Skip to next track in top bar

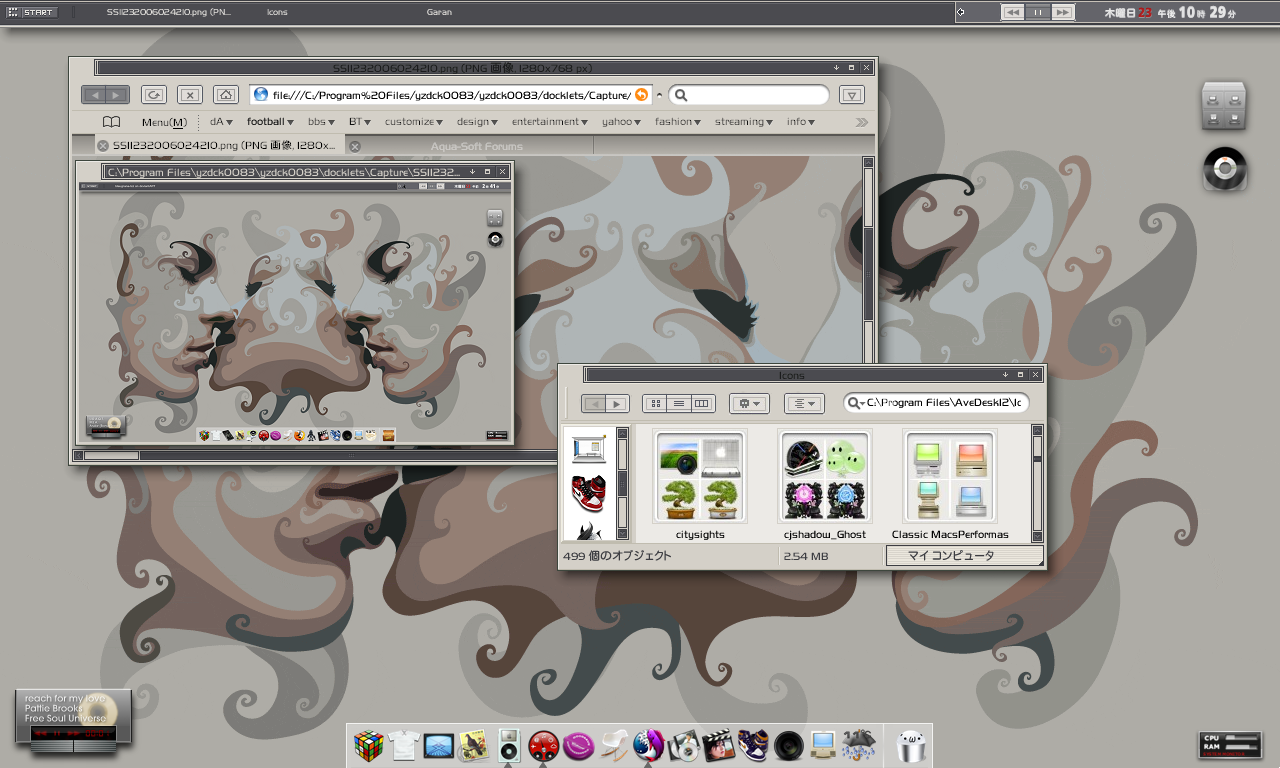pos(1062,12)
